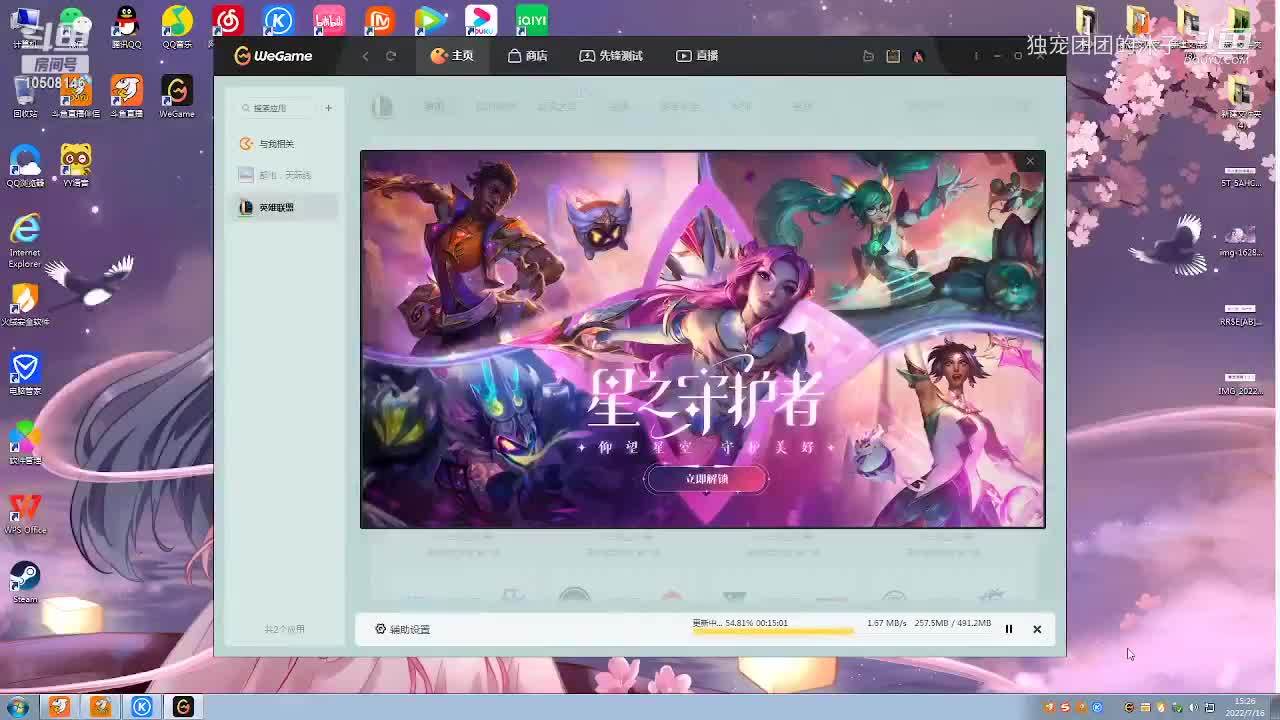Refresh the WeGame page
This screenshot has height=720, width=1280.
pyautogui.click(x=391, y=56)
